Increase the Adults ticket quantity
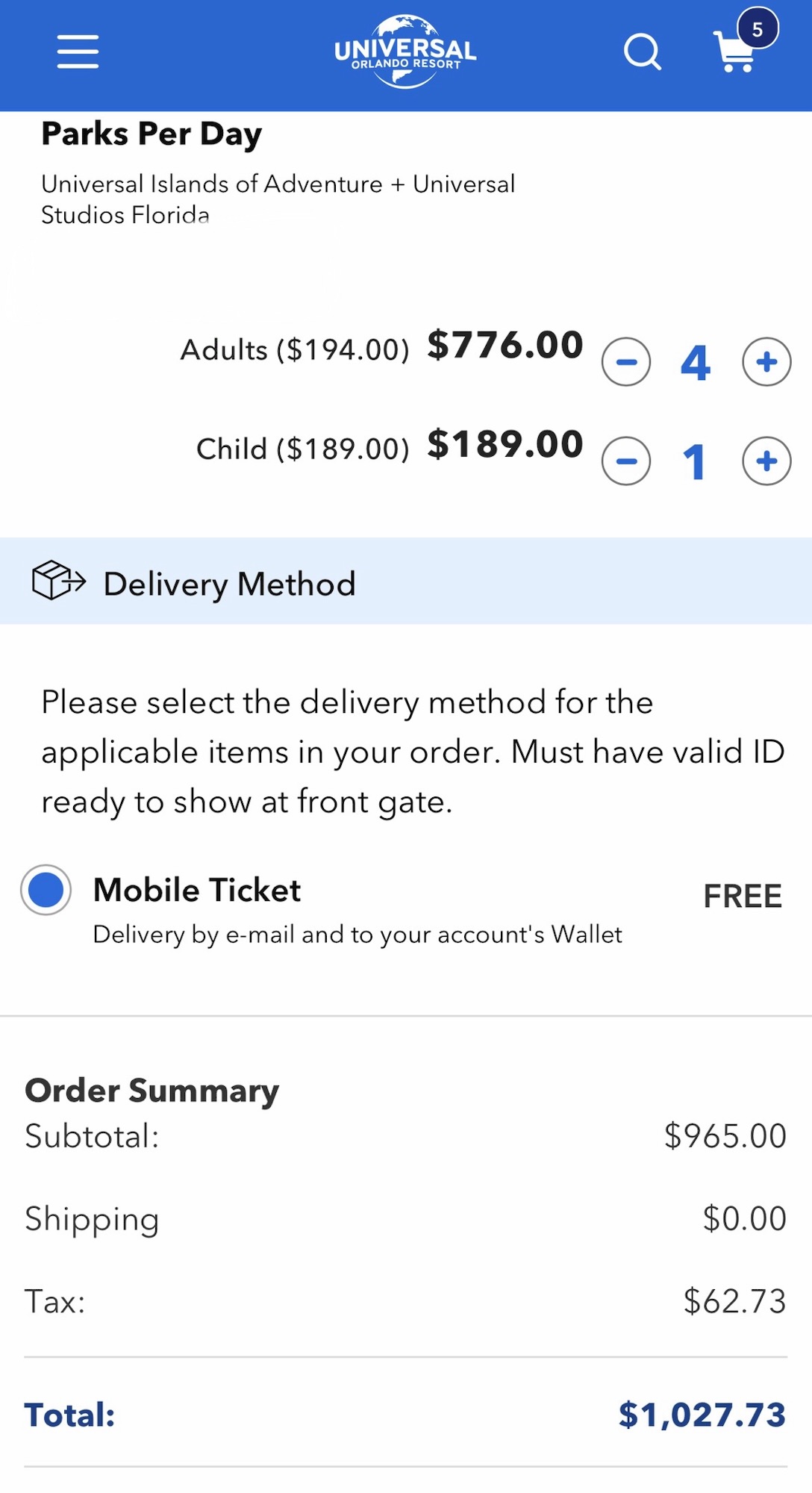Viewport: 812px width, 1493px height. pyautogui.click(x=766, y=362)
